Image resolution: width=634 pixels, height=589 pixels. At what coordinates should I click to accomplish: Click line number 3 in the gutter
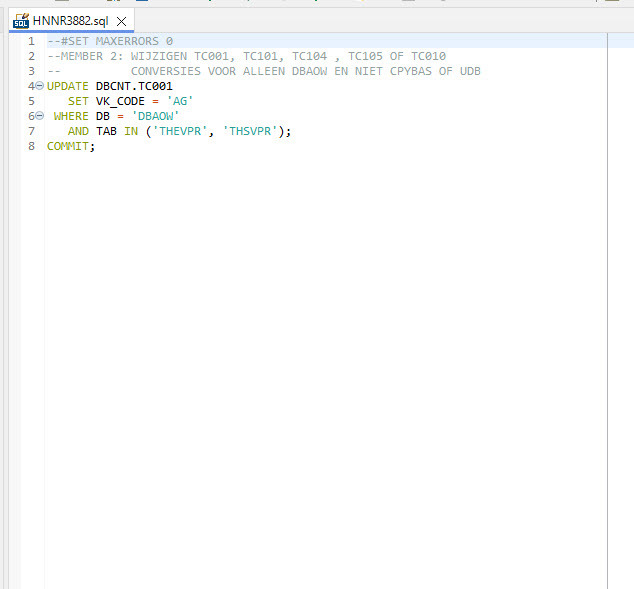[31, 71]
